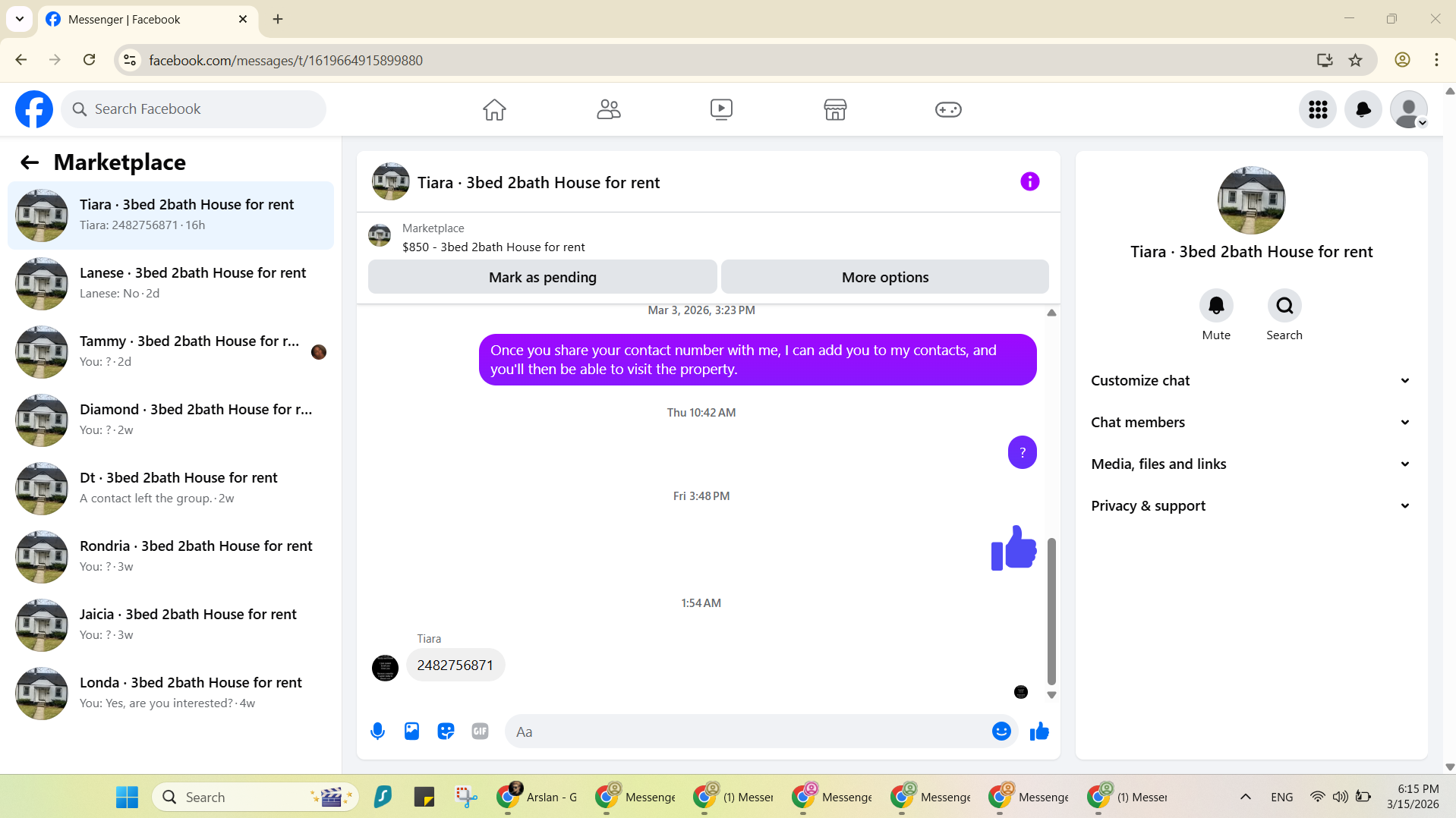The height and width of the screenshot is (818, 1456).
Task: Install app icon in address bar
Action: click(1325, 60)
